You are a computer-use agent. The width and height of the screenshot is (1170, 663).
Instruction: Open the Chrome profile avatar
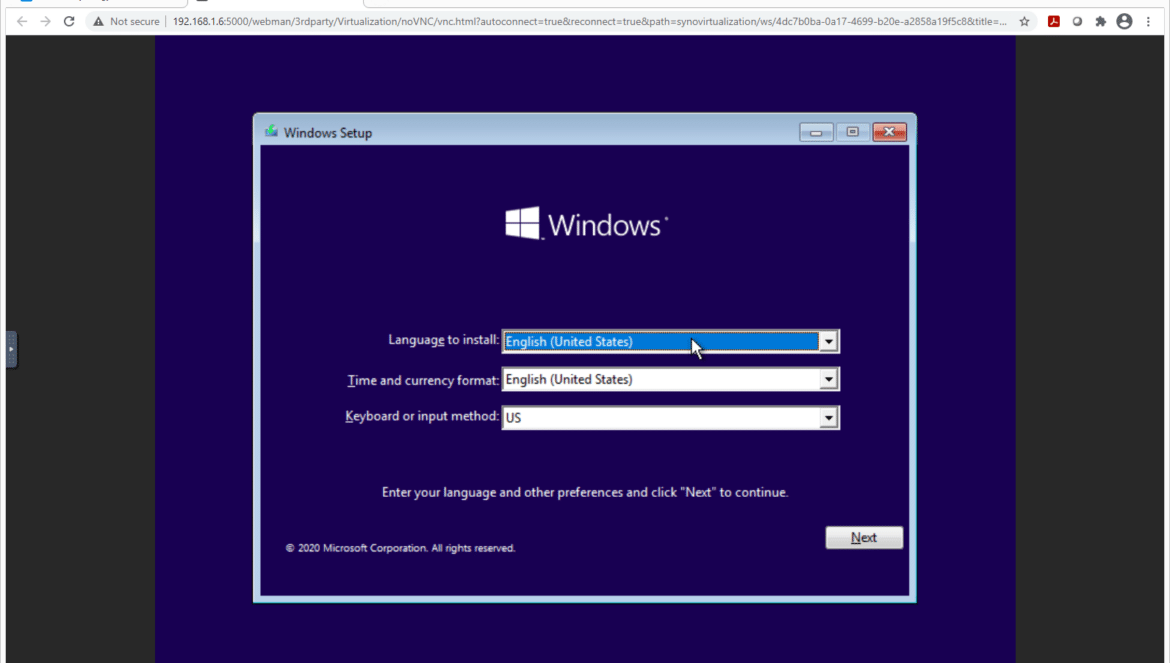pos(1124,22)
